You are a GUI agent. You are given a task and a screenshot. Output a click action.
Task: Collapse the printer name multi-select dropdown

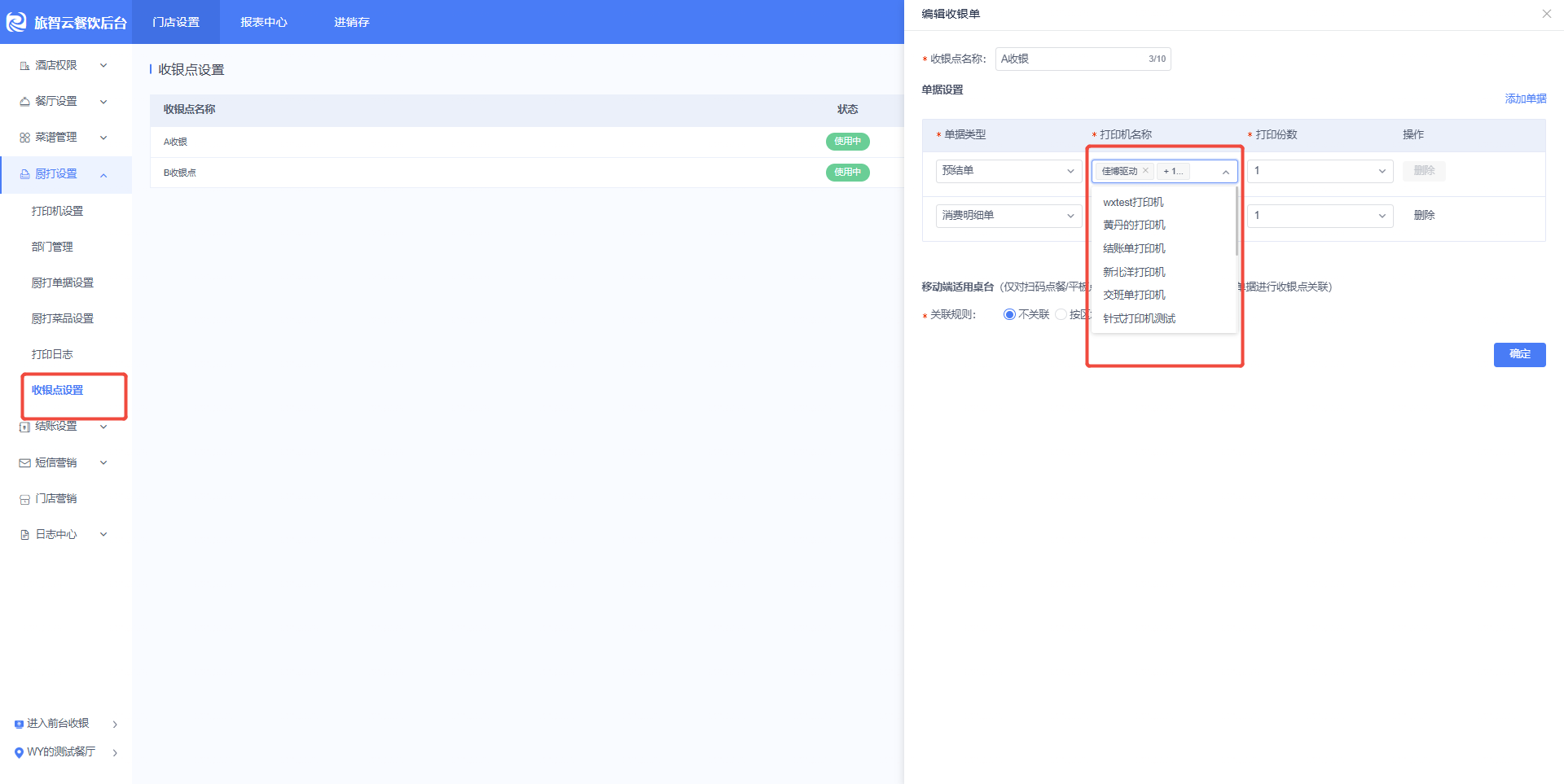tap(1225, 172)
